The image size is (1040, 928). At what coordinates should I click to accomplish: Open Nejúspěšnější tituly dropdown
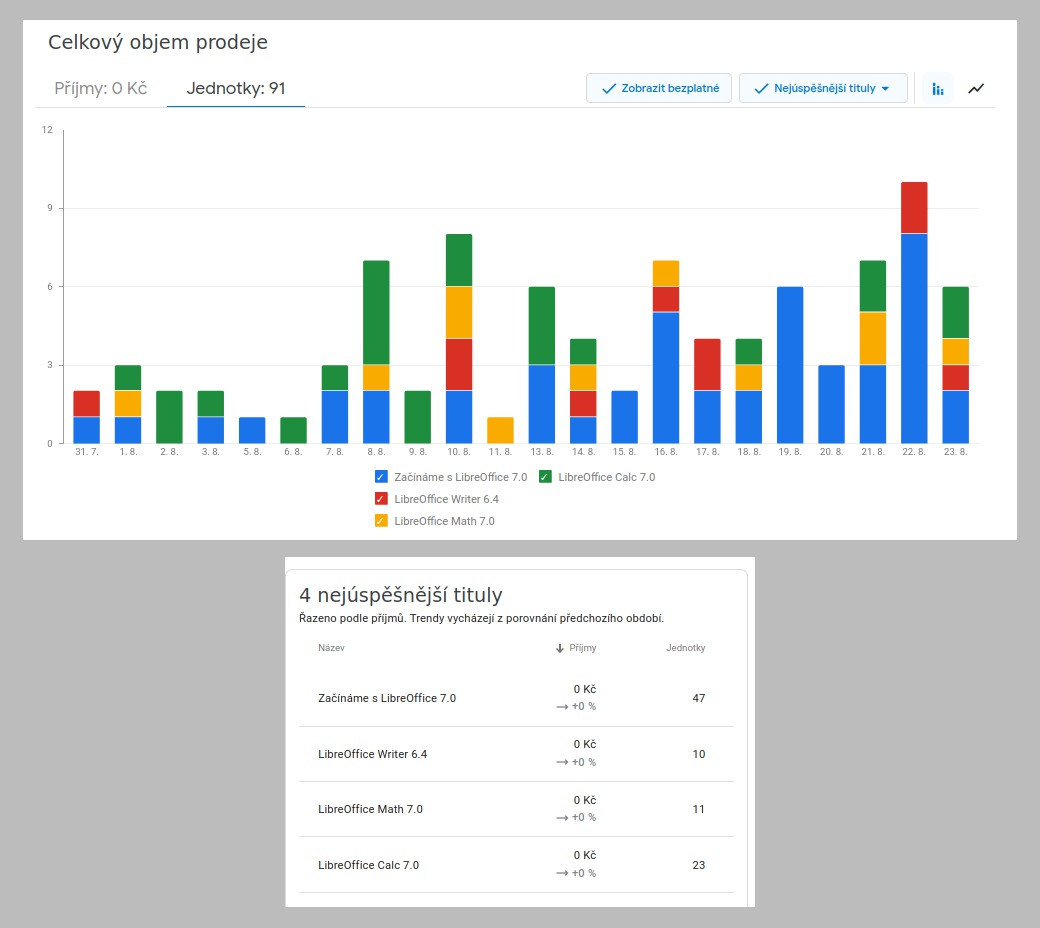point(823,88)
